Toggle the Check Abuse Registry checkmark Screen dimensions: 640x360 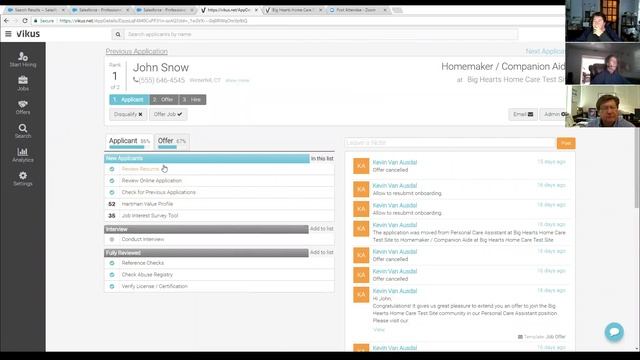pos(112,275)
